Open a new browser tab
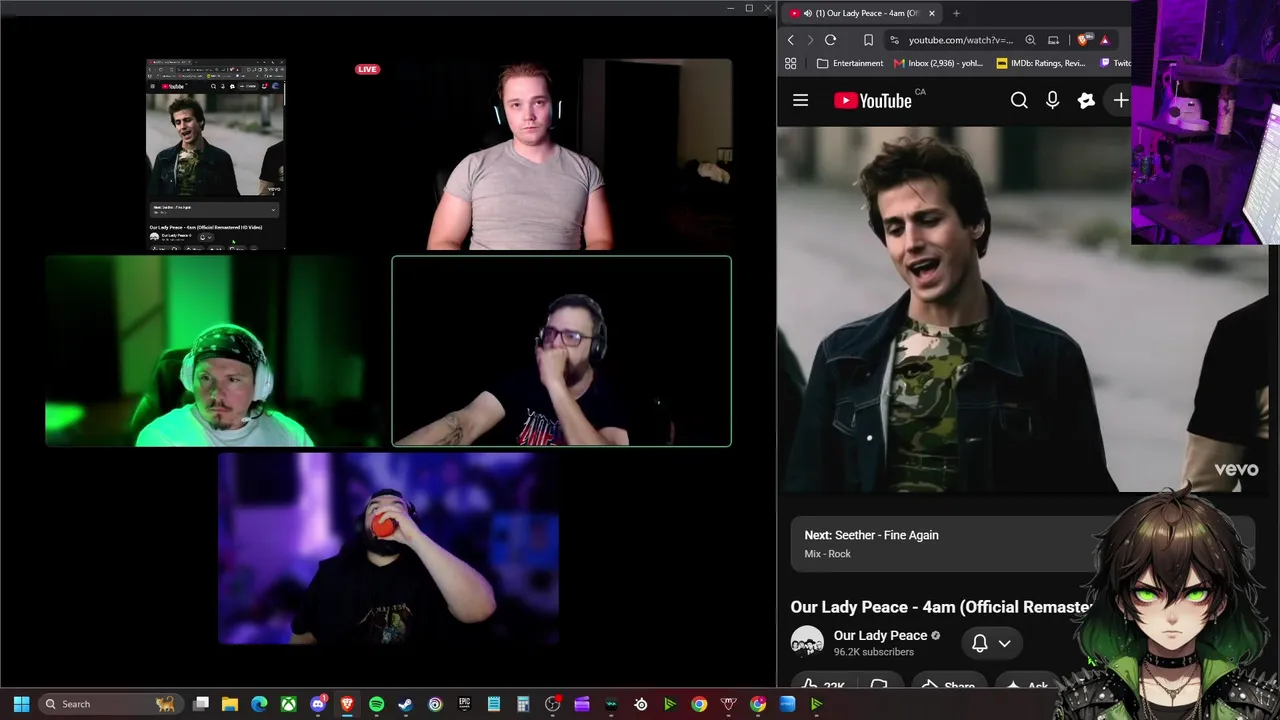1280x720 pixels. pos(956,13)
